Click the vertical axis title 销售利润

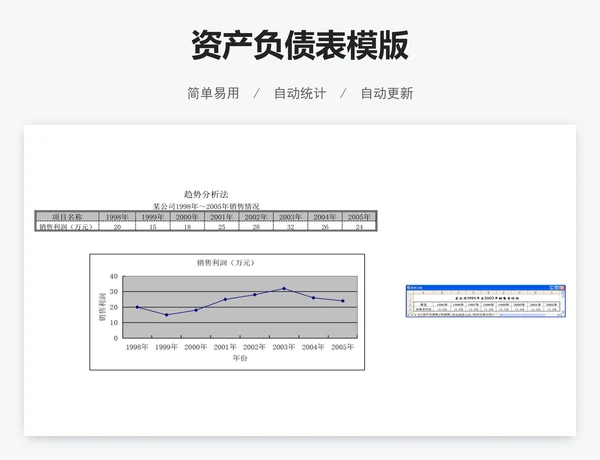[x=102, y=307]
